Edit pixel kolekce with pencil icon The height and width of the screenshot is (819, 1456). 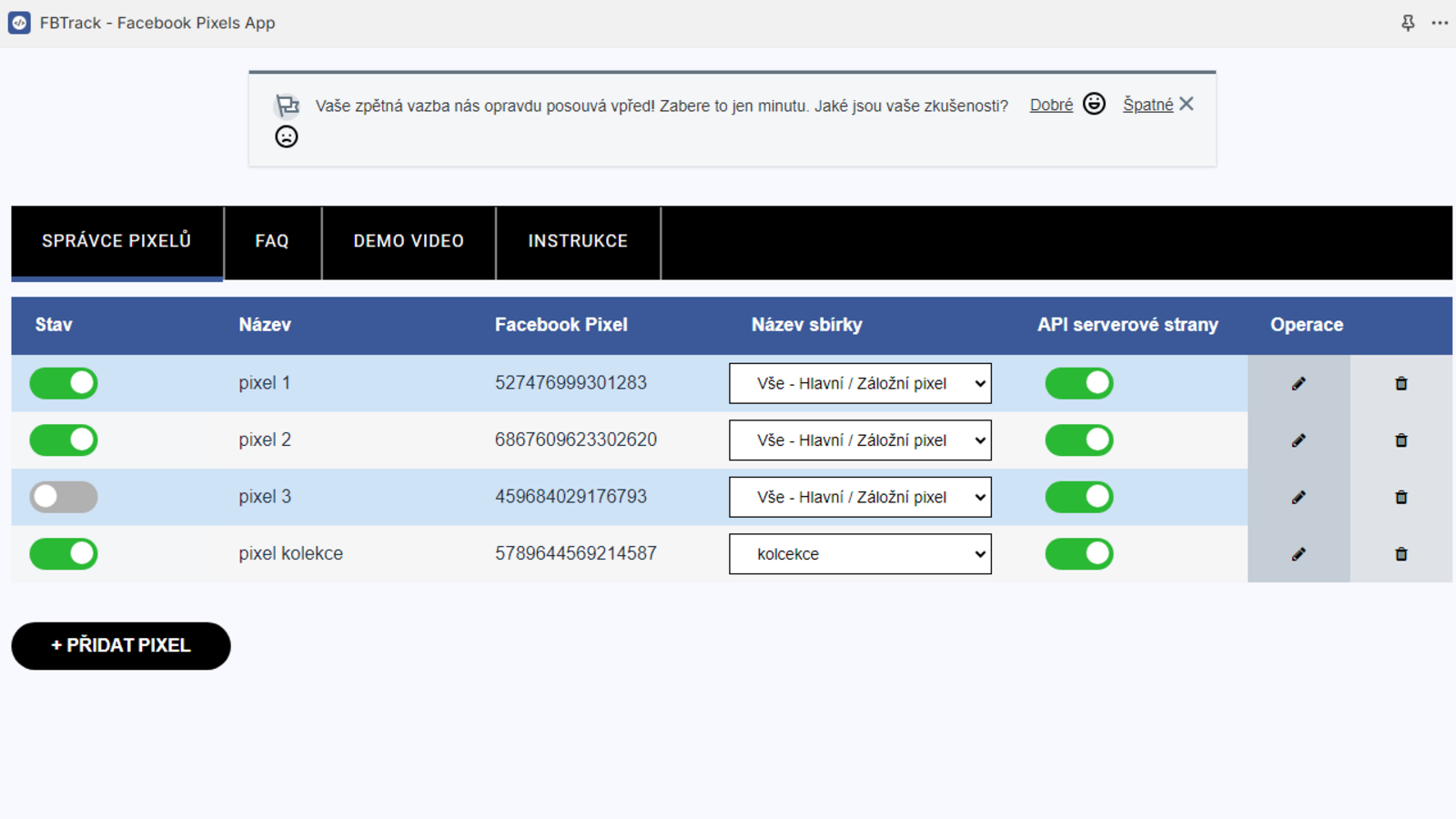click(x=1299, y=554)
